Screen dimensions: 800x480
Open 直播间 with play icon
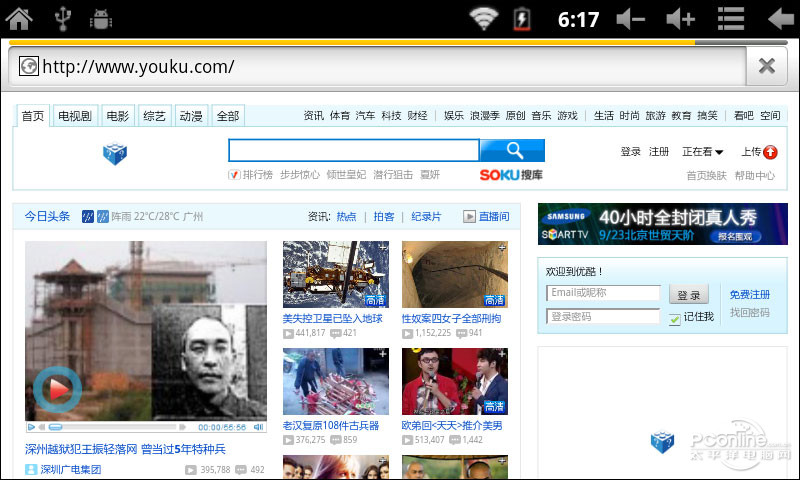coord(486,216)
